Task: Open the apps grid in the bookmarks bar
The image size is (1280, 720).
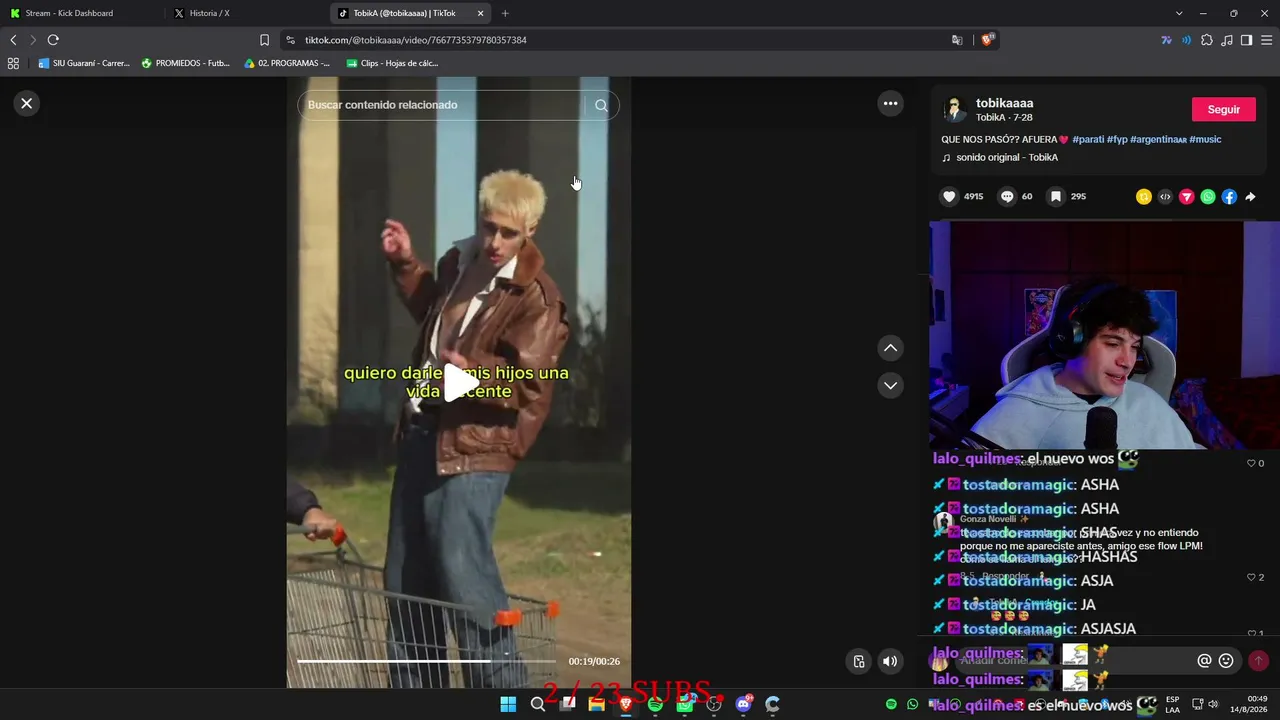Action: [13, 63]
